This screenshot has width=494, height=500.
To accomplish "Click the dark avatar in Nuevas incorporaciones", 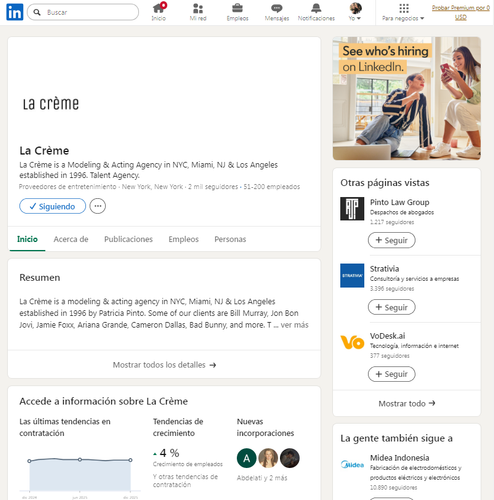I will tap(290, 458).
